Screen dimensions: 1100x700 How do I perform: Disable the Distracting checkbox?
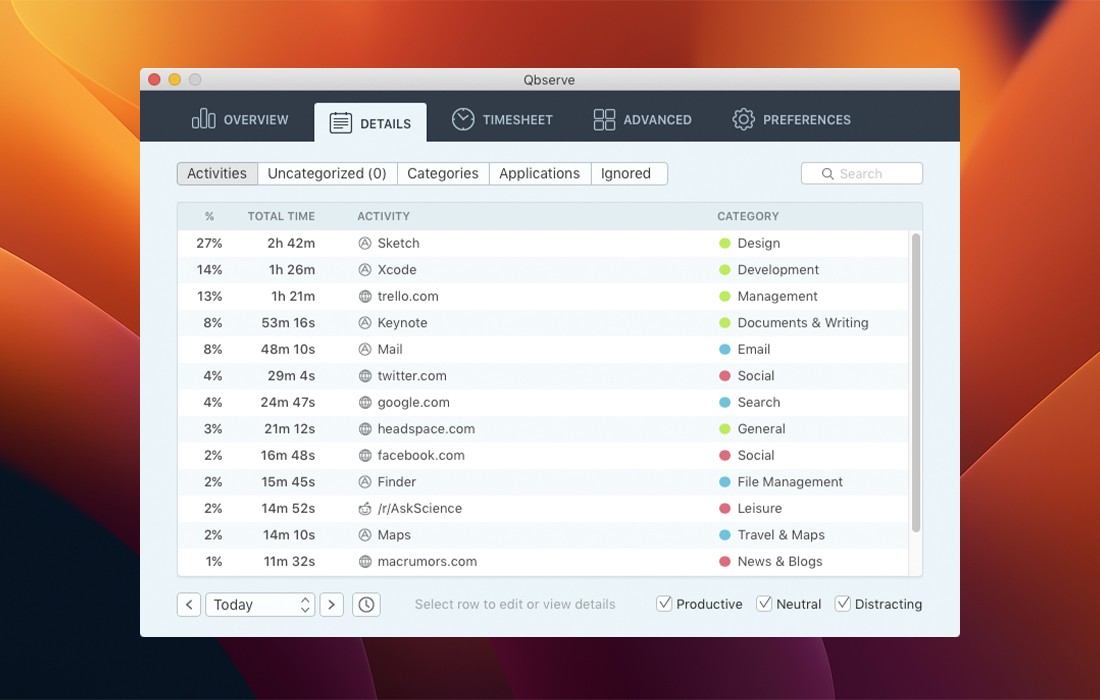pos(843,604)
